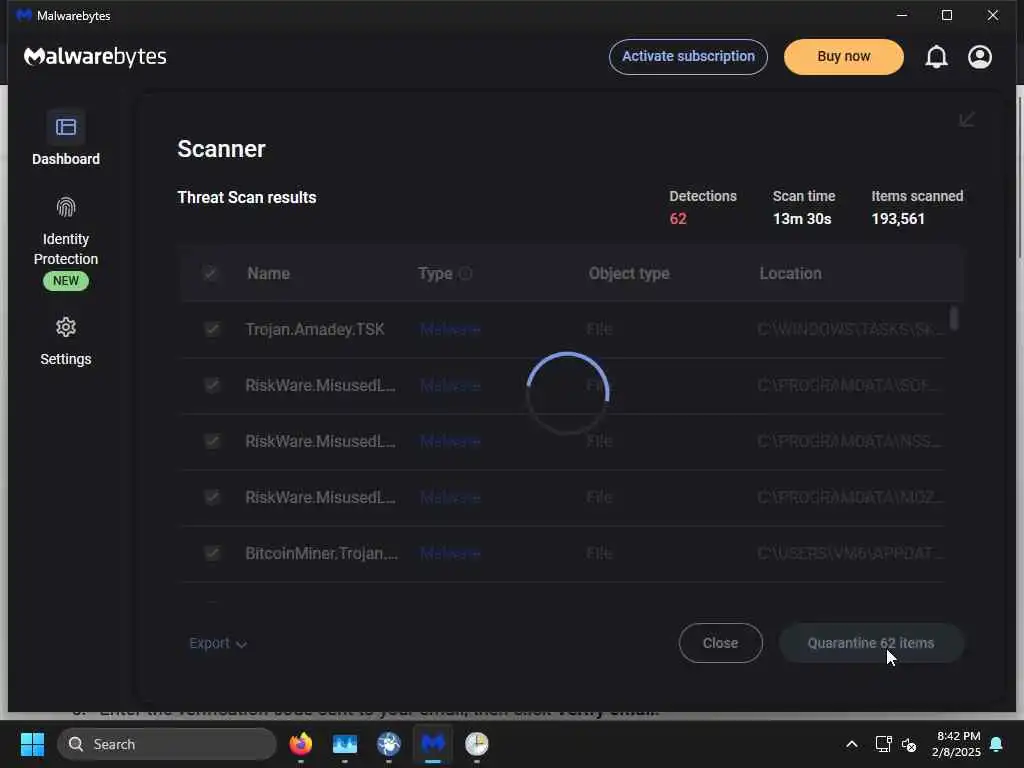Uncheck the RiskWare row under C:\PROGRAMDATA\SOF
Screen dimensions: 1024x768
pos(212,385)
